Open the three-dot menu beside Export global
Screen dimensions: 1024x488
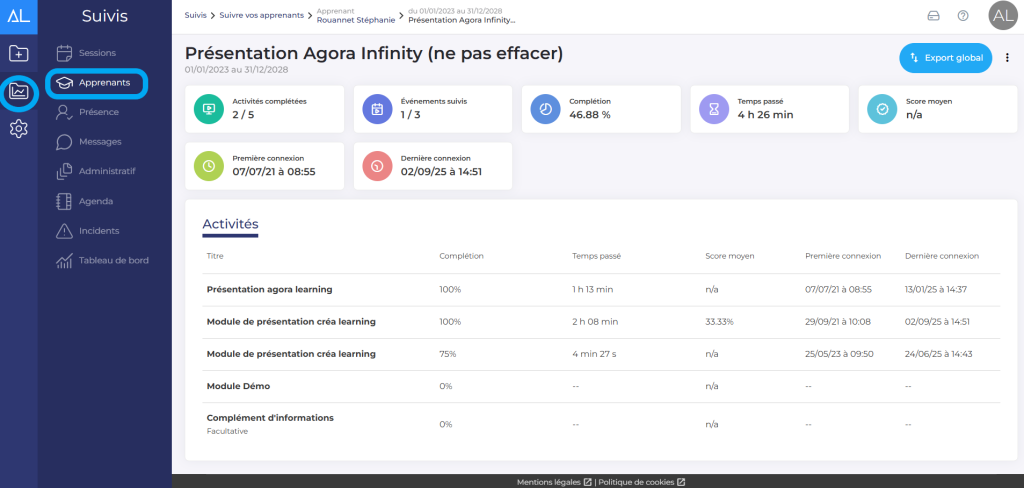point(1007,58)
